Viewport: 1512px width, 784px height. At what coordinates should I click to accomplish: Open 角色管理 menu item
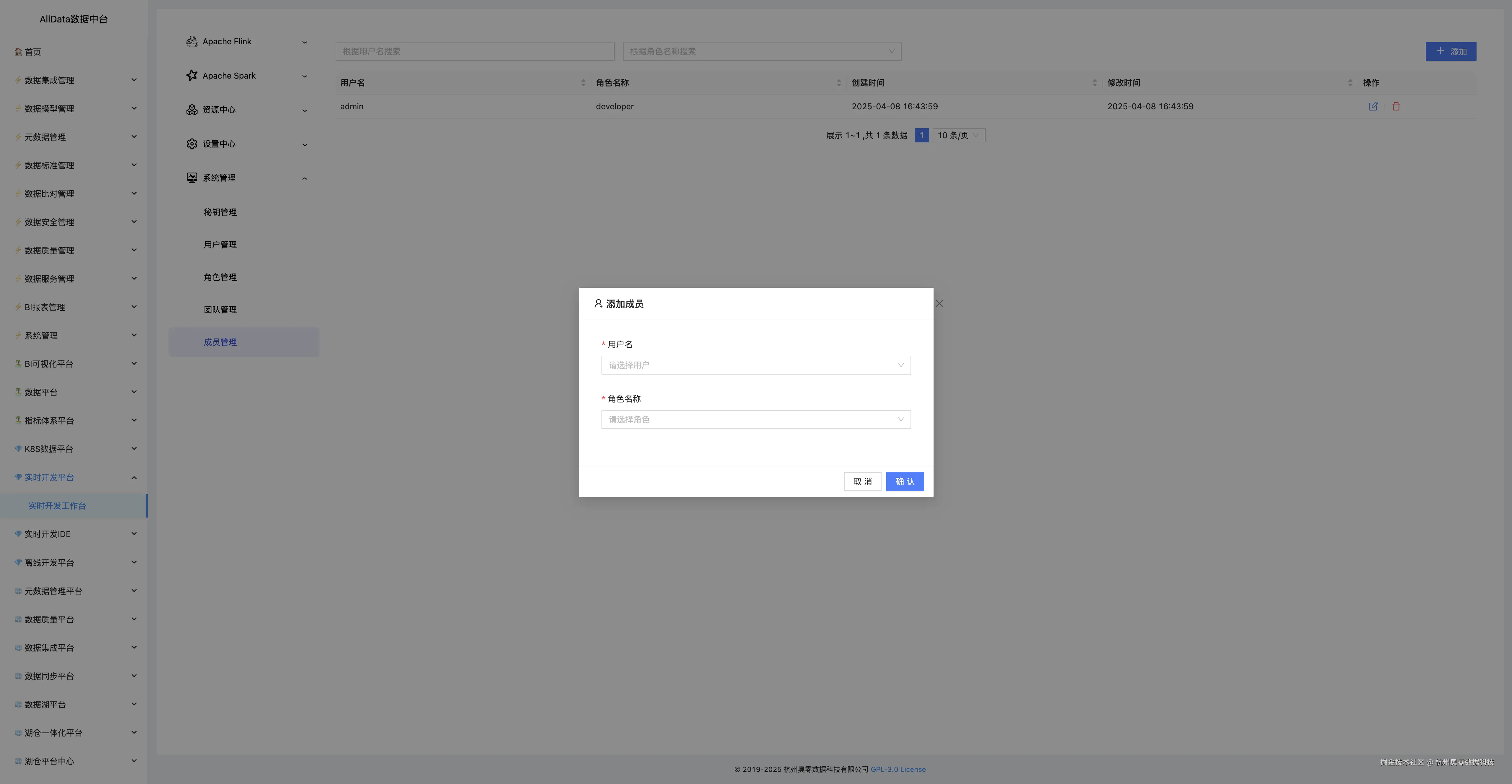[x=220, y=277]
